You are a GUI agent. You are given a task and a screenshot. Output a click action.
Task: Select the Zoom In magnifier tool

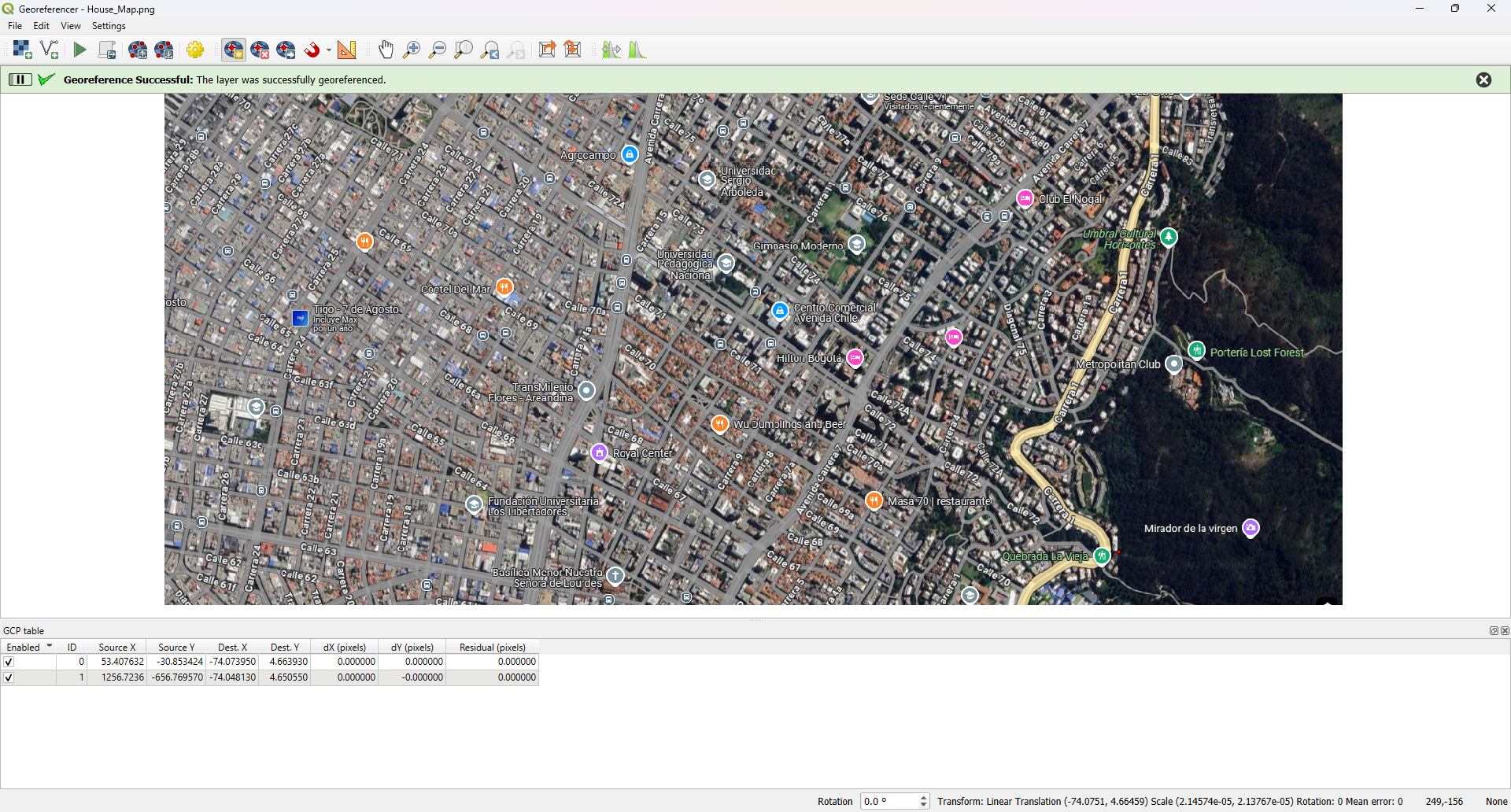[x=412, y=50]
